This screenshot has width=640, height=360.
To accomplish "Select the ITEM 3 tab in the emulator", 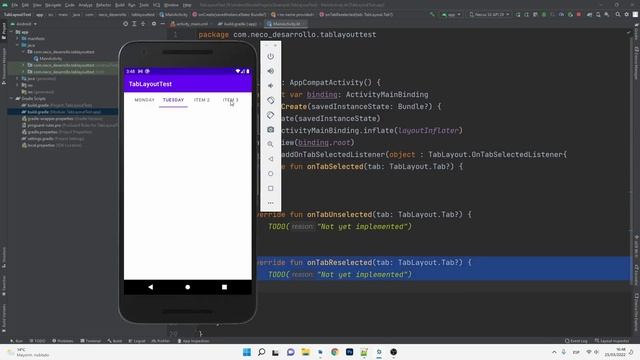I will [231, 100].
